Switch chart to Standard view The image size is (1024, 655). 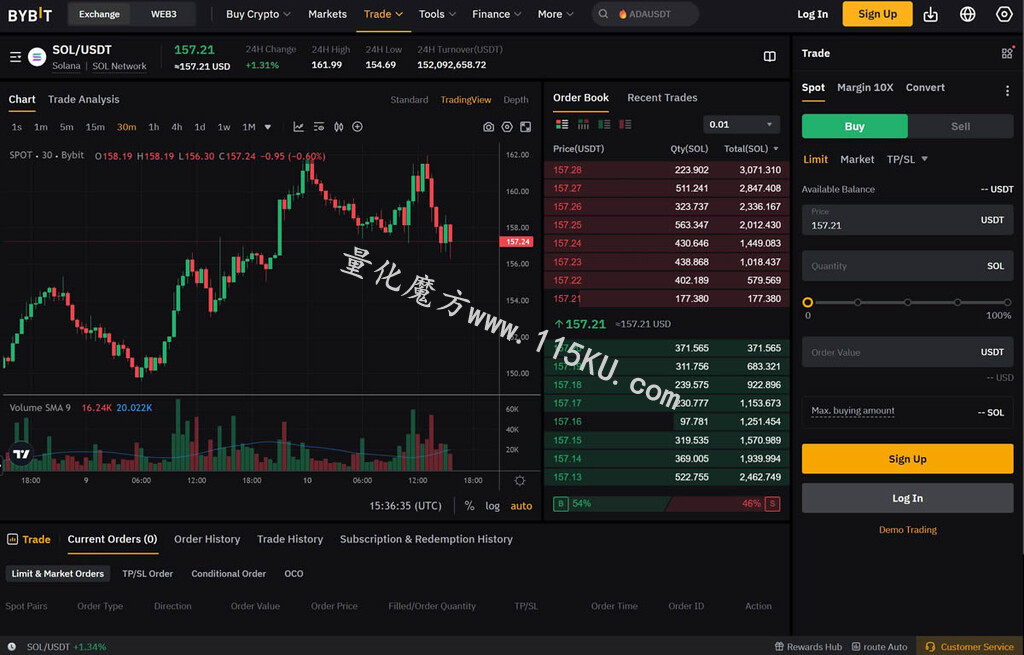click(409, 99)
